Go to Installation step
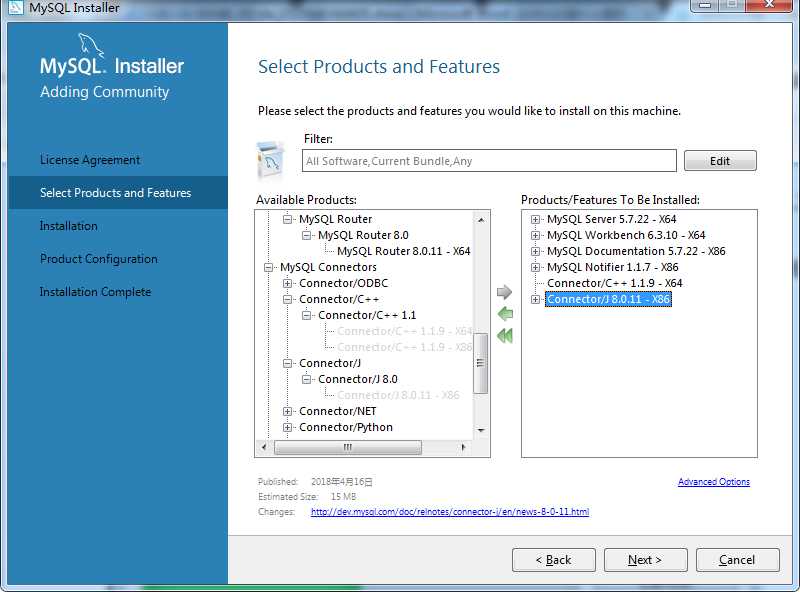800x592 pixels. [68, 226]
